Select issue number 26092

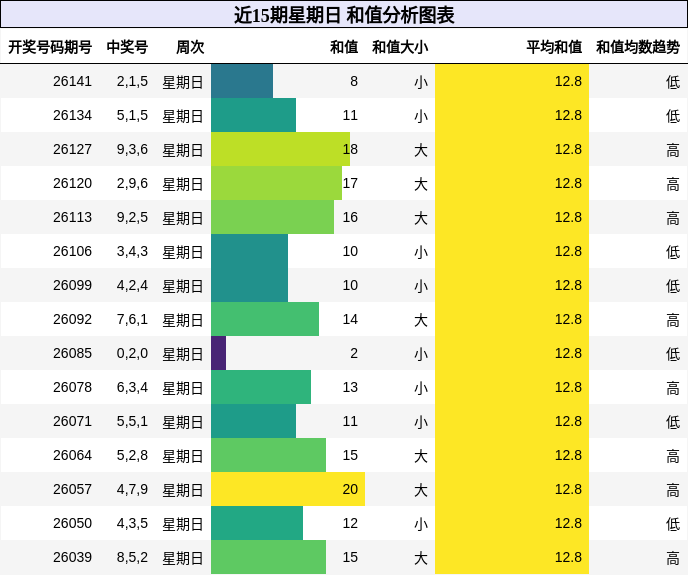[x=72, y=319]
